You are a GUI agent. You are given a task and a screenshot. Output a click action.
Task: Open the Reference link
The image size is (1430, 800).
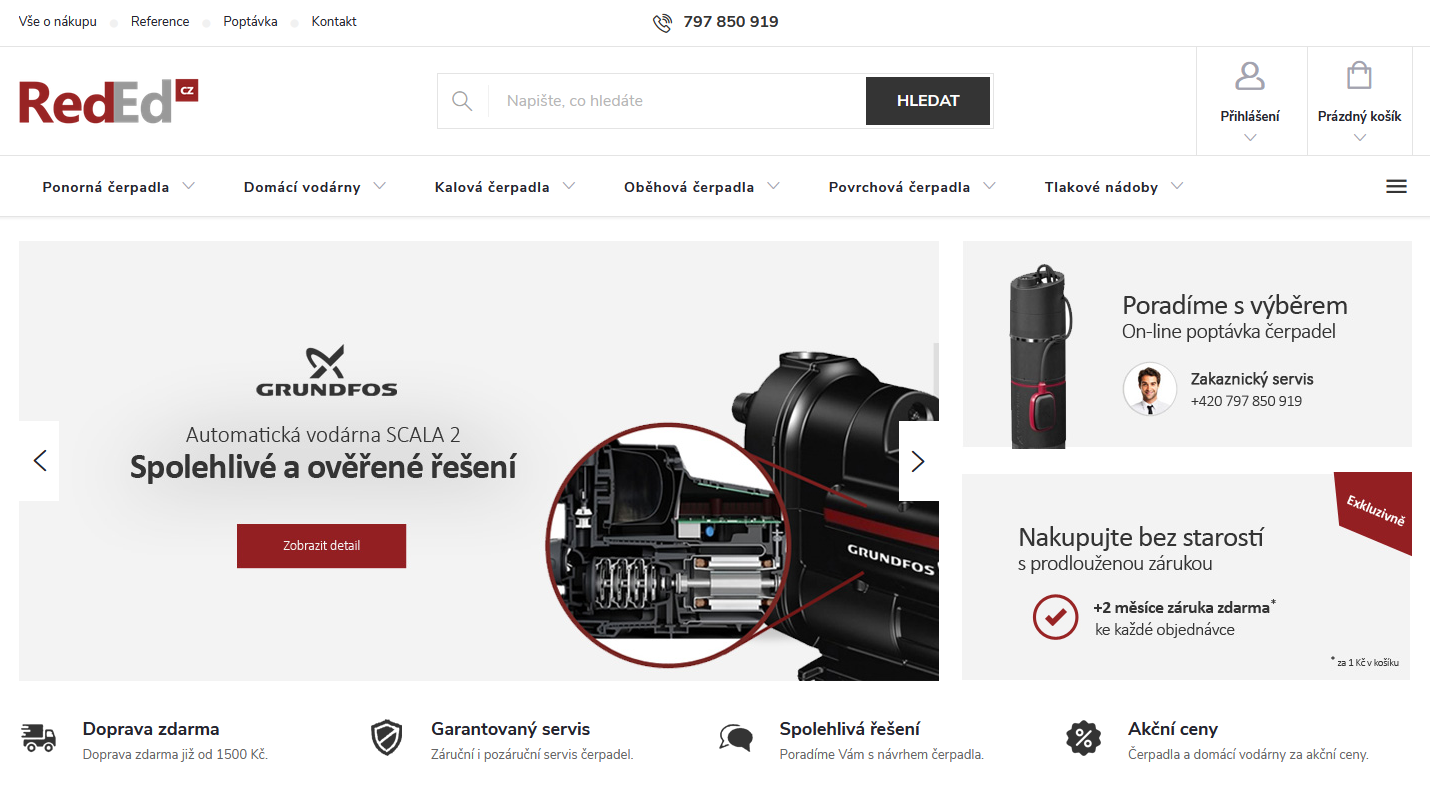pos(160,22)
